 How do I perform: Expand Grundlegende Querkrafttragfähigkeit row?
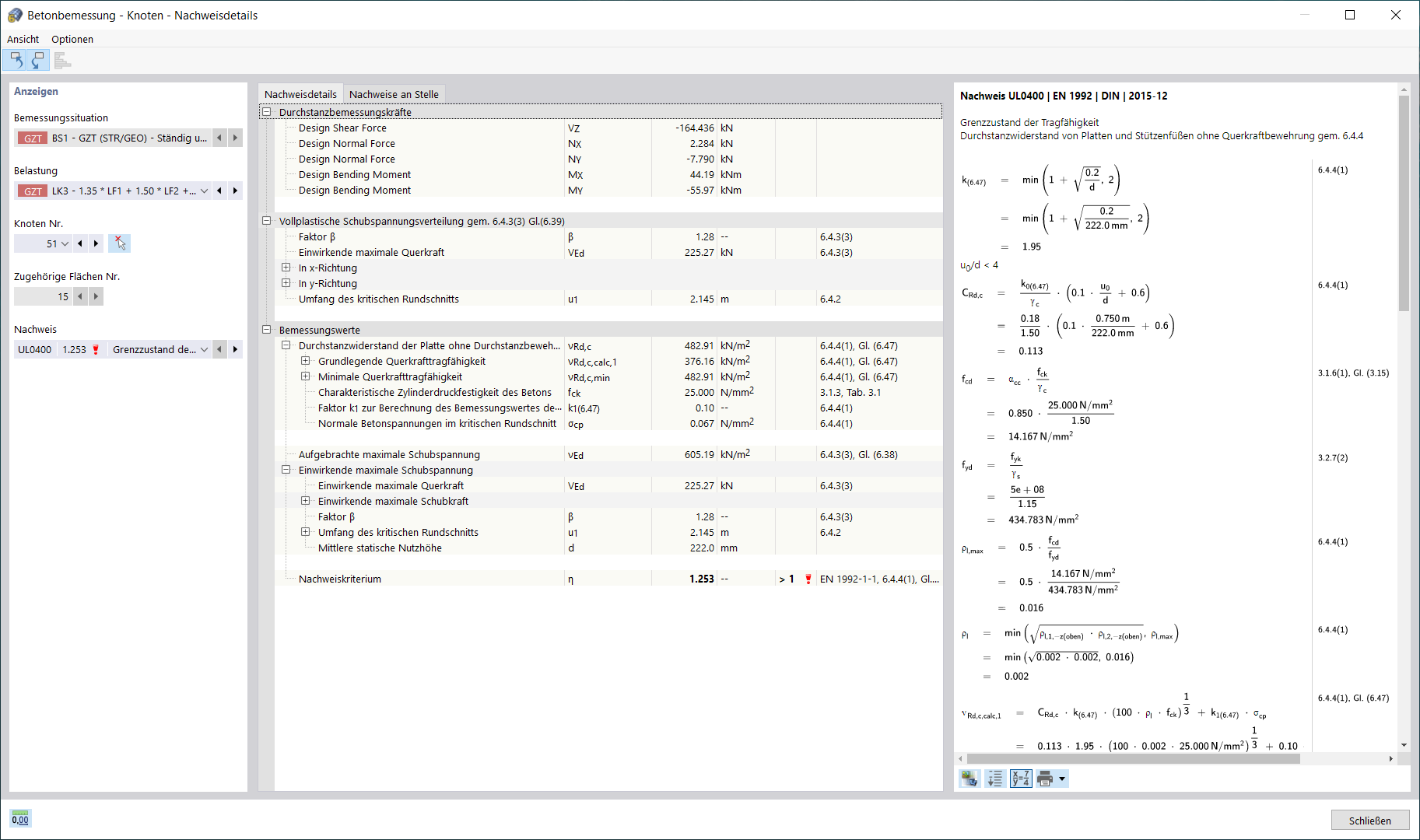point(306,361)
